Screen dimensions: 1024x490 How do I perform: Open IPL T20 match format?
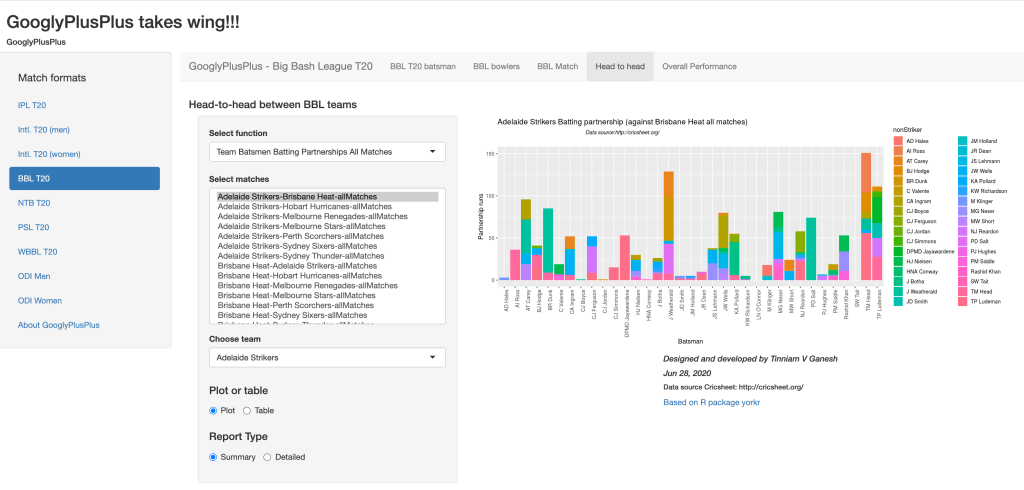32,105
